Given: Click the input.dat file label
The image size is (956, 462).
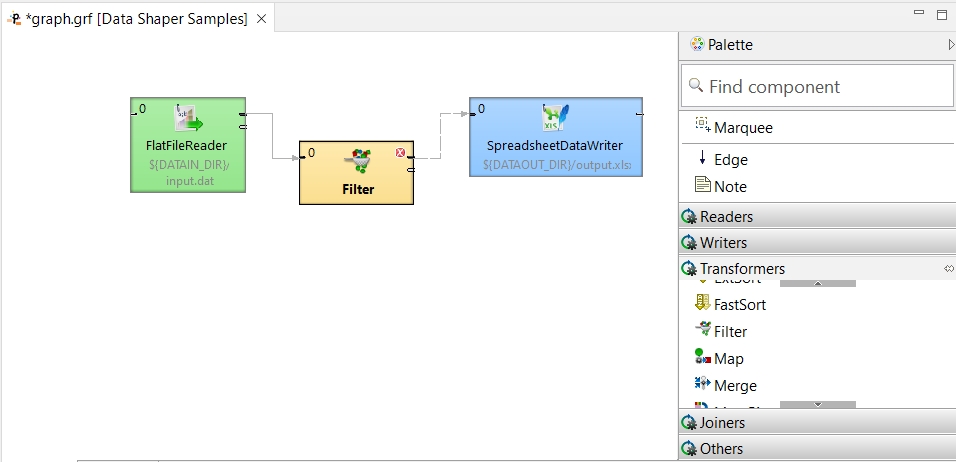Looking at the screenshot, I should click(x=190, y=181).
